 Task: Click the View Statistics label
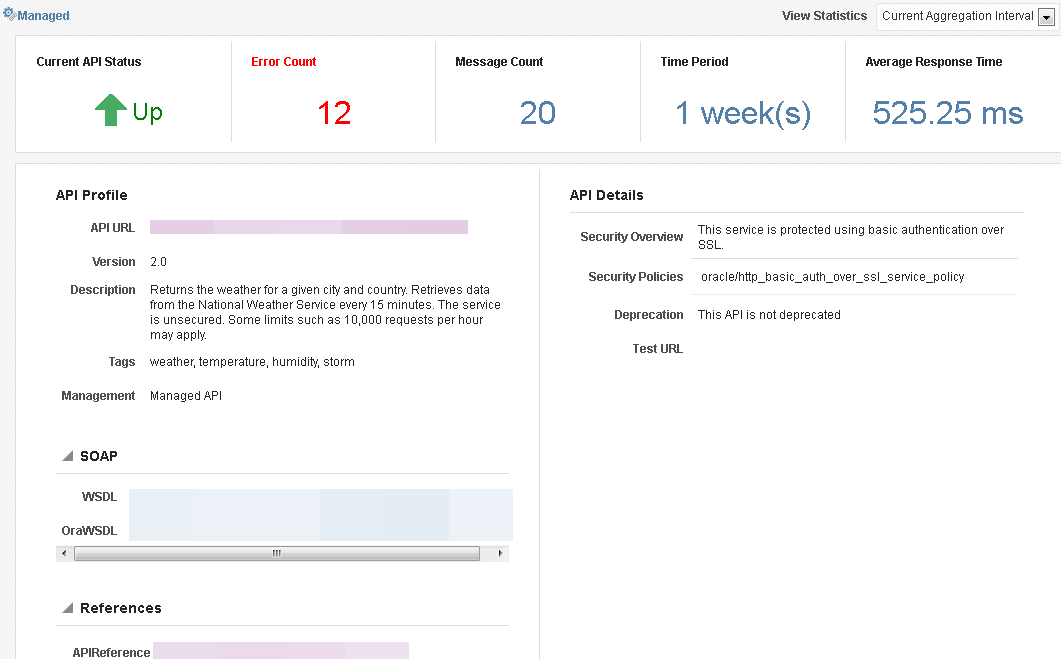[824, 15]
